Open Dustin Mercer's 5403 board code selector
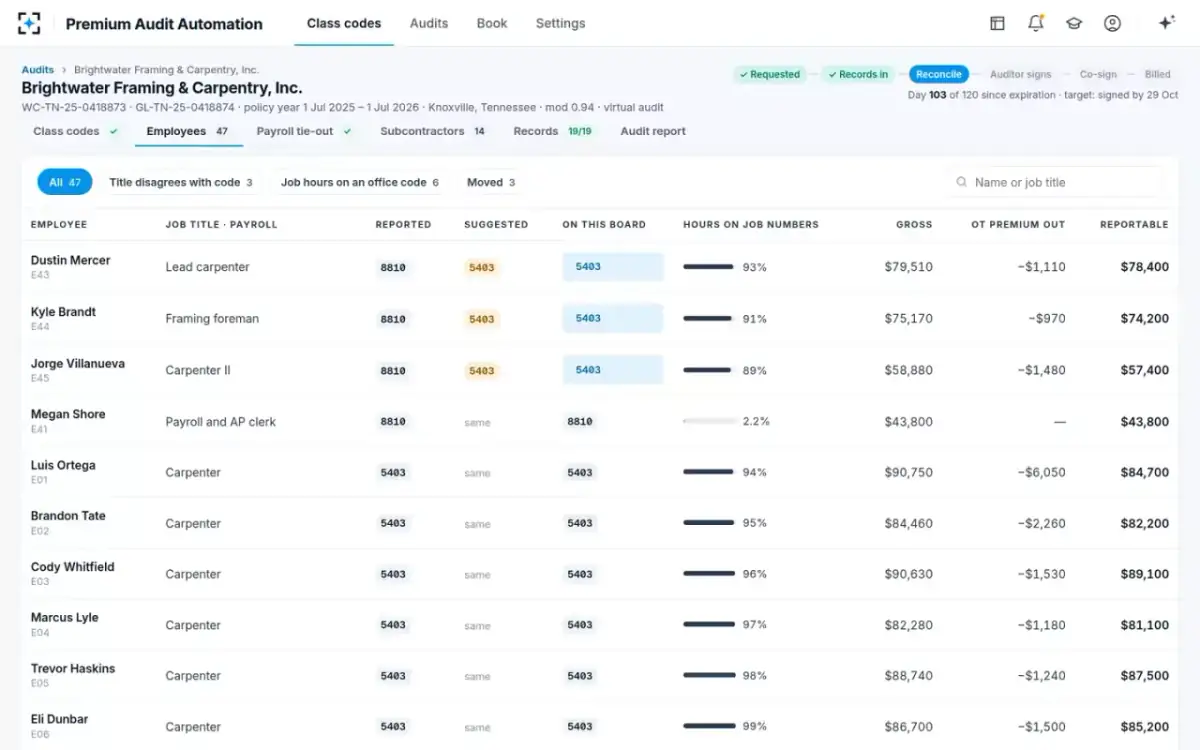 coord(612,267)
